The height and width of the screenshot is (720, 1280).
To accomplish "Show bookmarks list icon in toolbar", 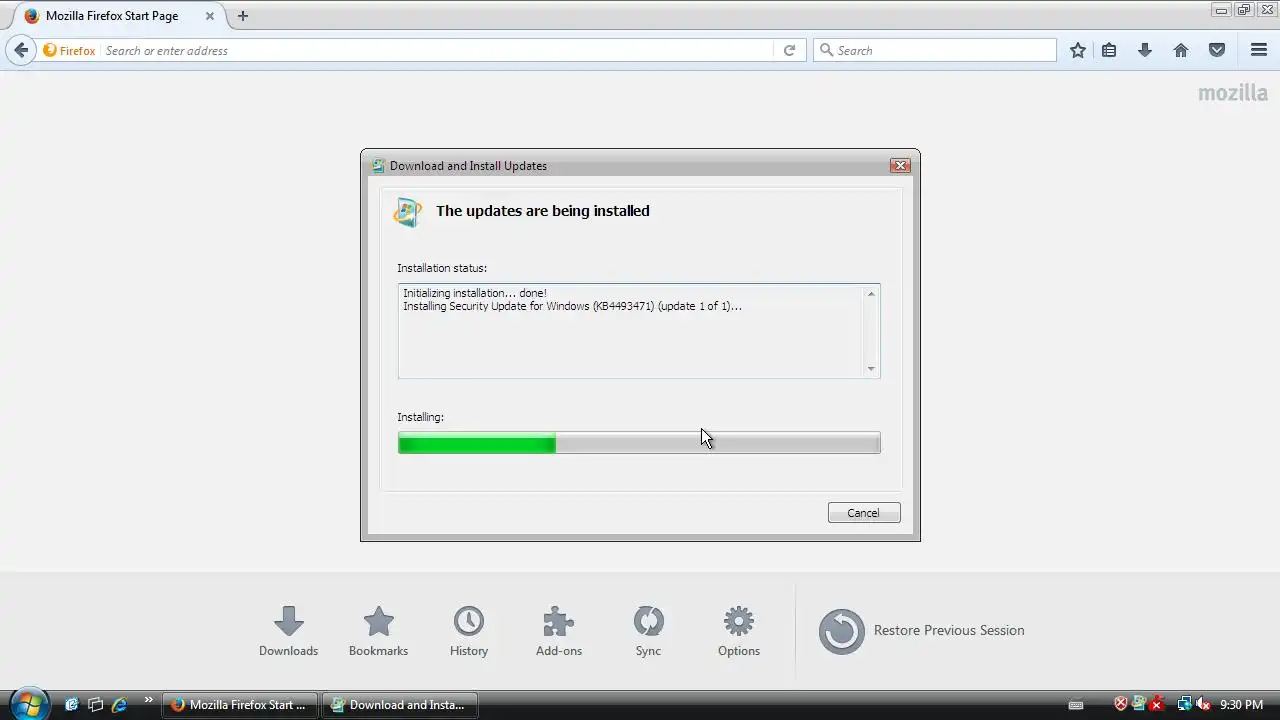I will 1109,50.
